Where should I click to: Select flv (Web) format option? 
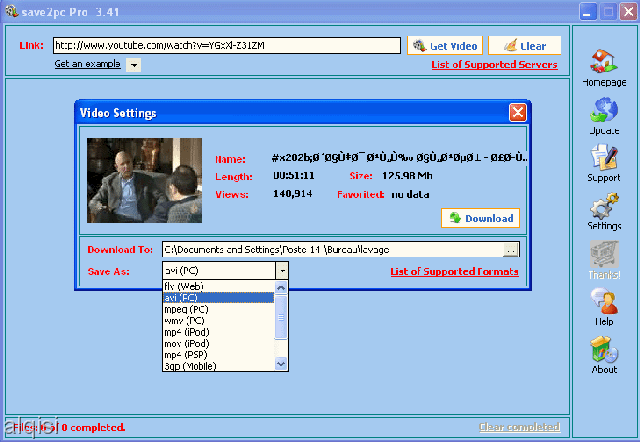click(x=218, y=286)
